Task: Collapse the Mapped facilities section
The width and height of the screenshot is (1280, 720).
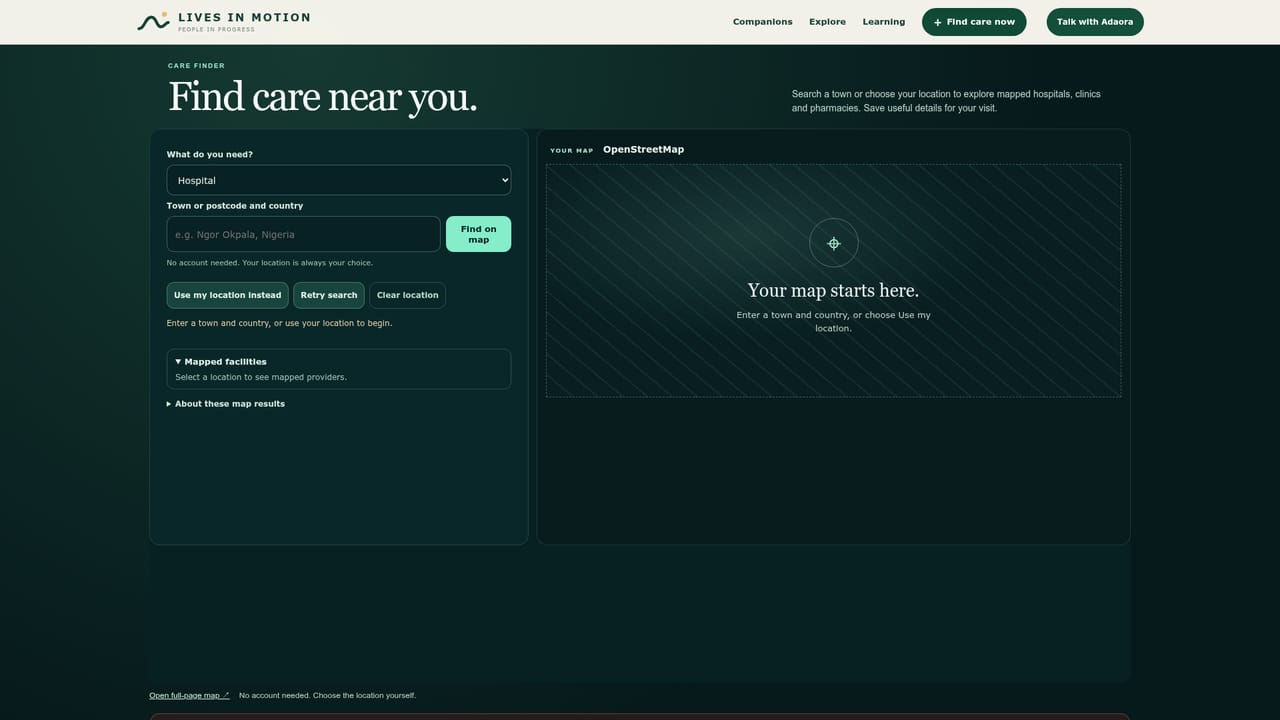Action: tap(221, 362)
